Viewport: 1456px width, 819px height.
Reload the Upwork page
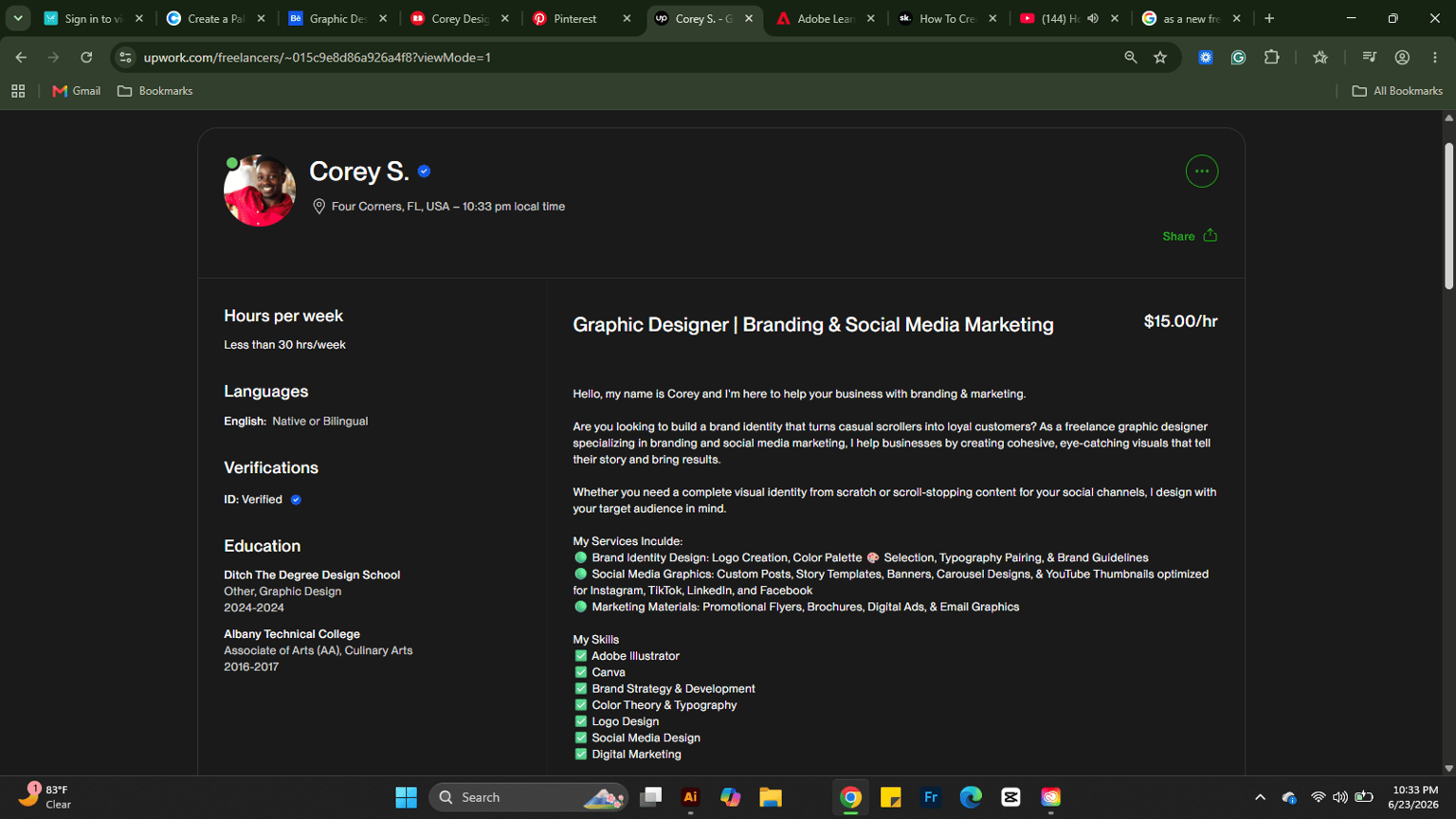click(x=86, y=58)
